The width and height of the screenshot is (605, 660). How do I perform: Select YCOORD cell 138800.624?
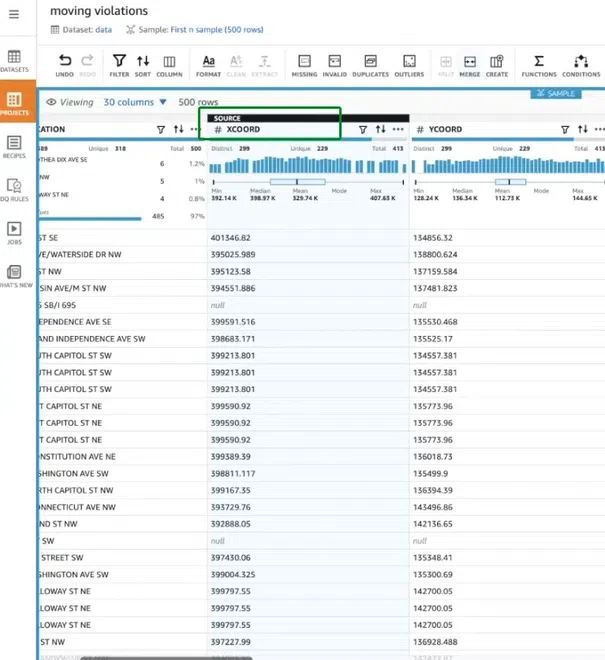pyautogui.click(x=507, y=255)
